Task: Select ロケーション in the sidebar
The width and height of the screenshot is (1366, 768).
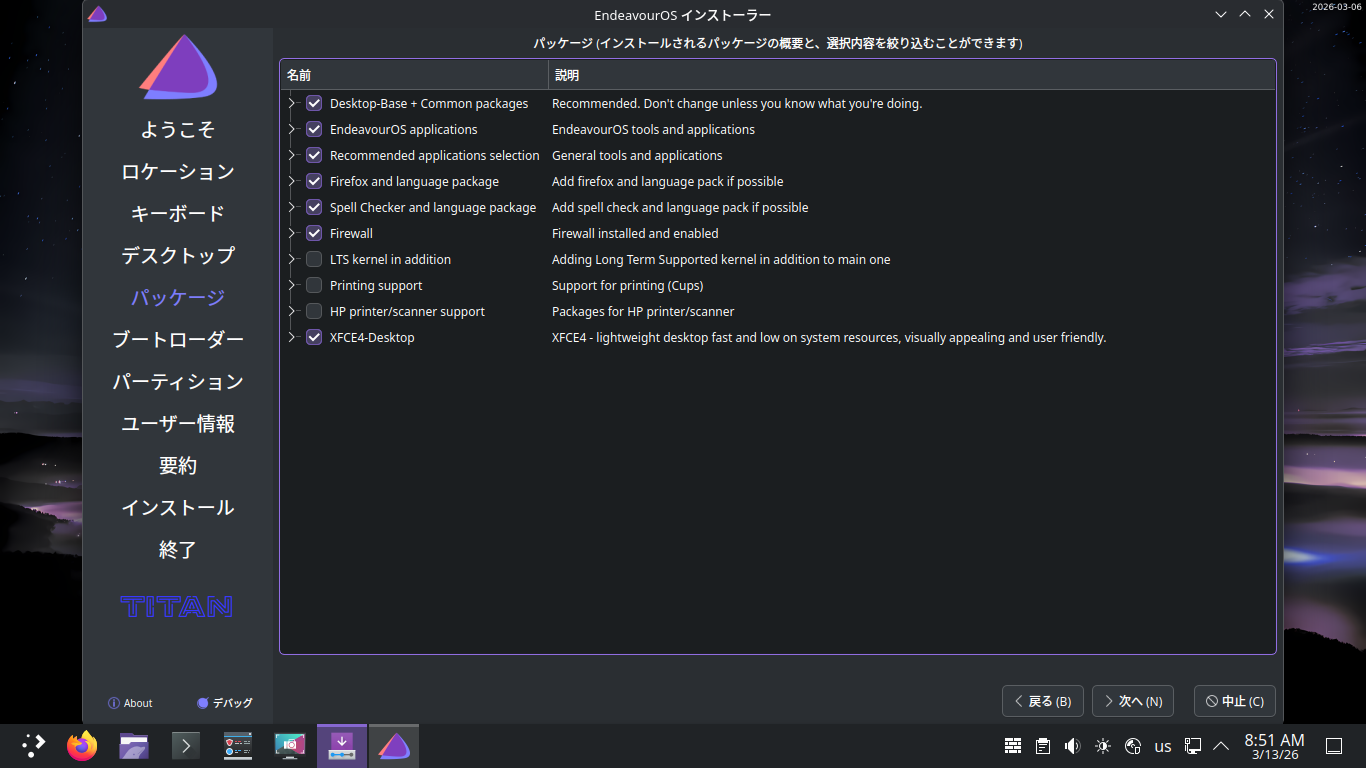Action: pos(178,172)
